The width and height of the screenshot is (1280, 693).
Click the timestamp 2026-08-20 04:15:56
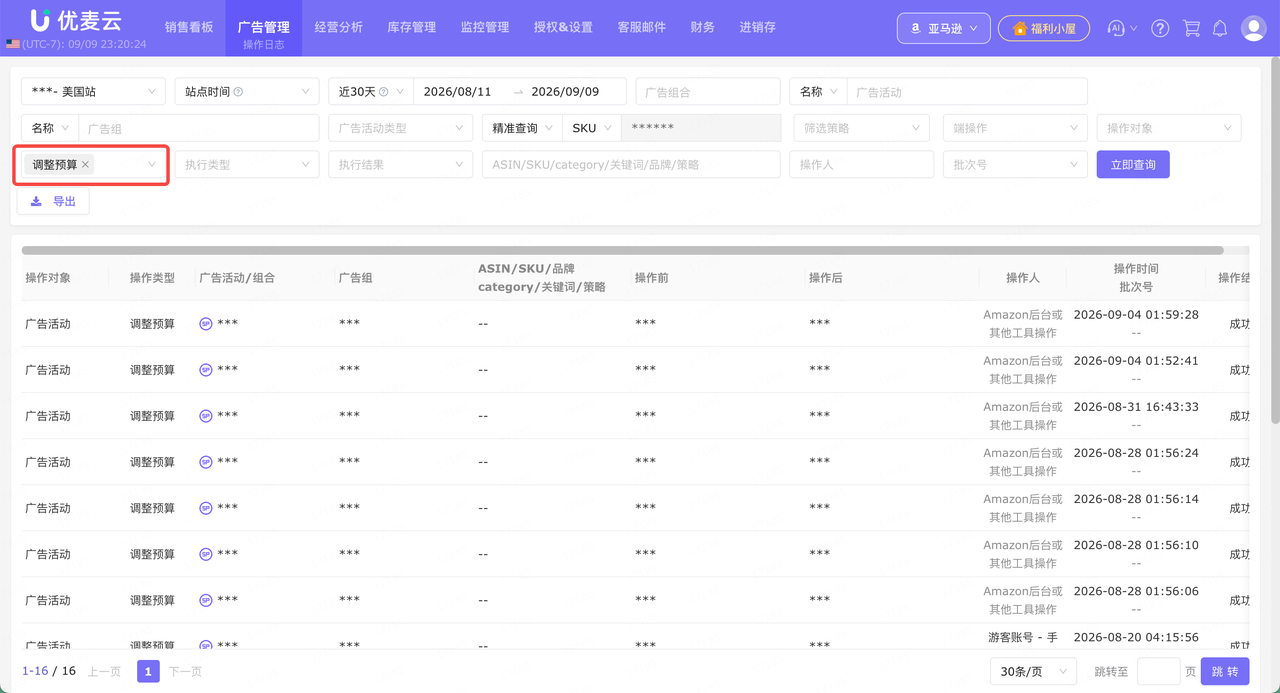coord(1136,637)
